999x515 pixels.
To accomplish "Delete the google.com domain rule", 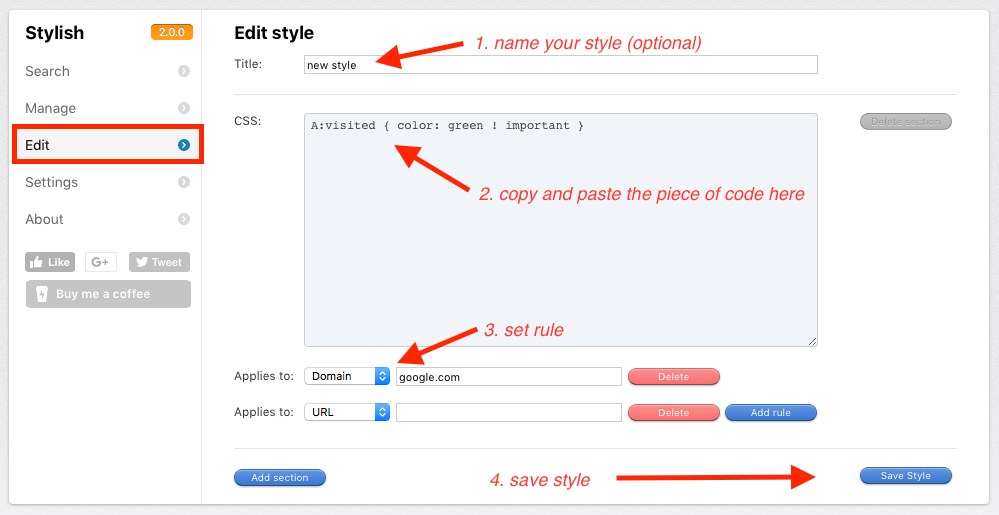I will click(x=673, y=377).
